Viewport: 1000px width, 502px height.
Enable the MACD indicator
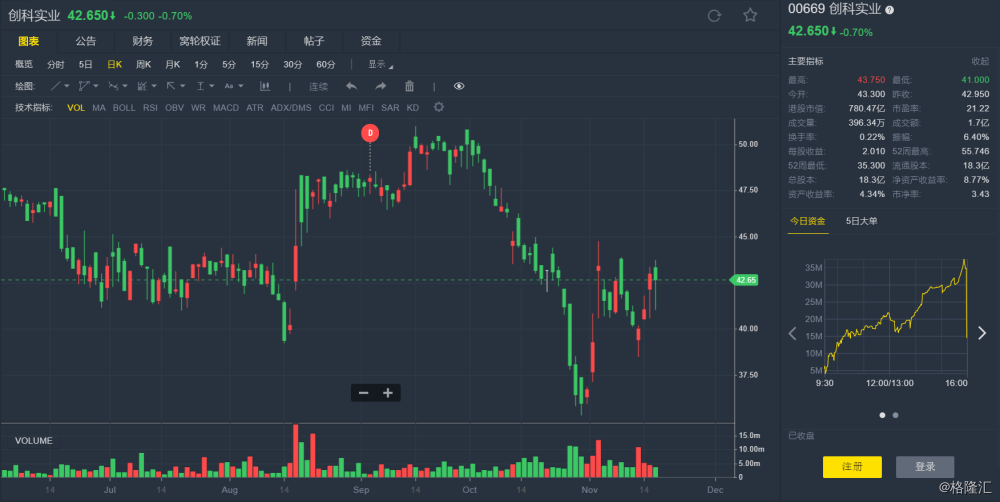tap(226, 107)
